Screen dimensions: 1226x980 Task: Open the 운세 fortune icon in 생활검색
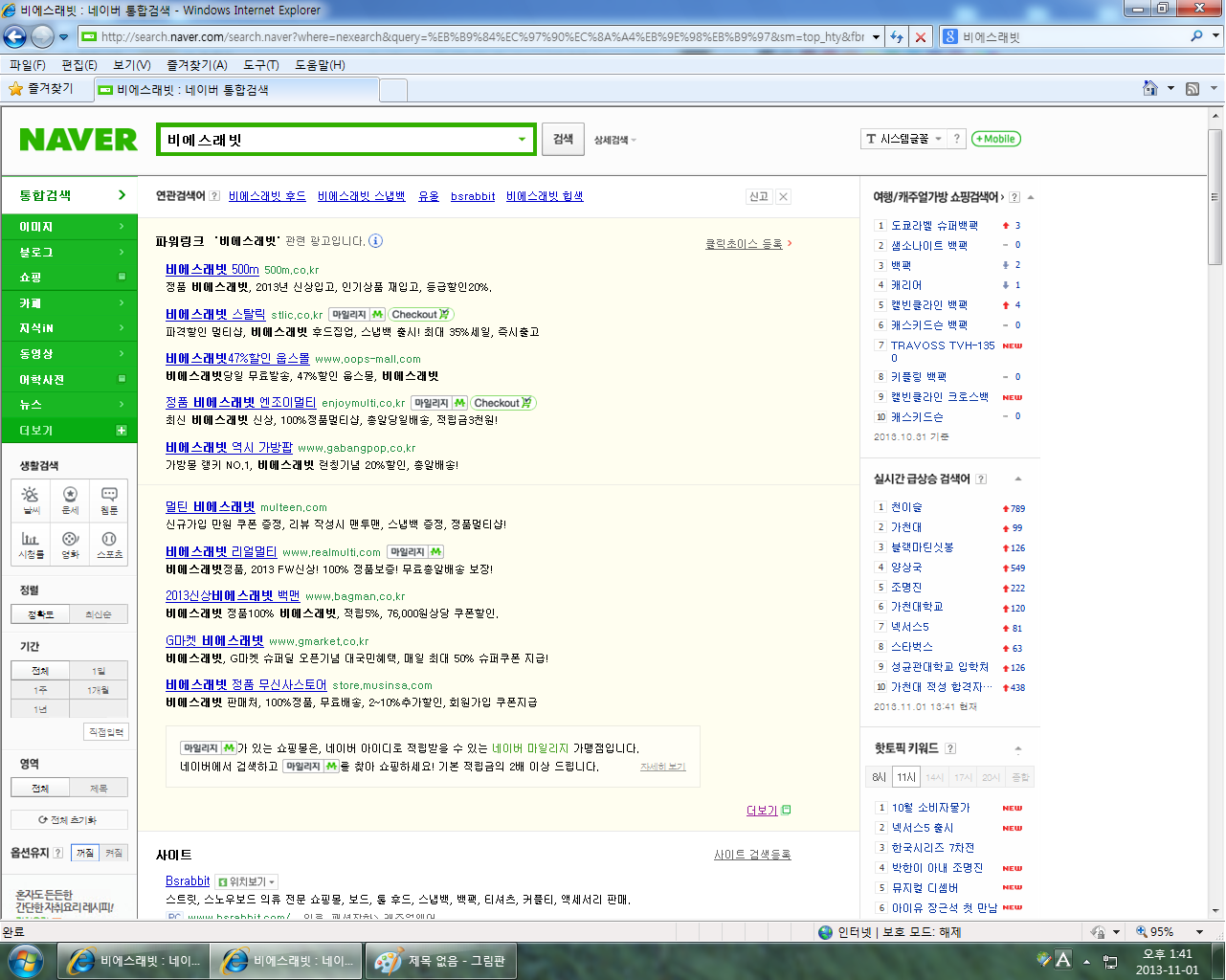pyautogui.click(x=70, y=499)
